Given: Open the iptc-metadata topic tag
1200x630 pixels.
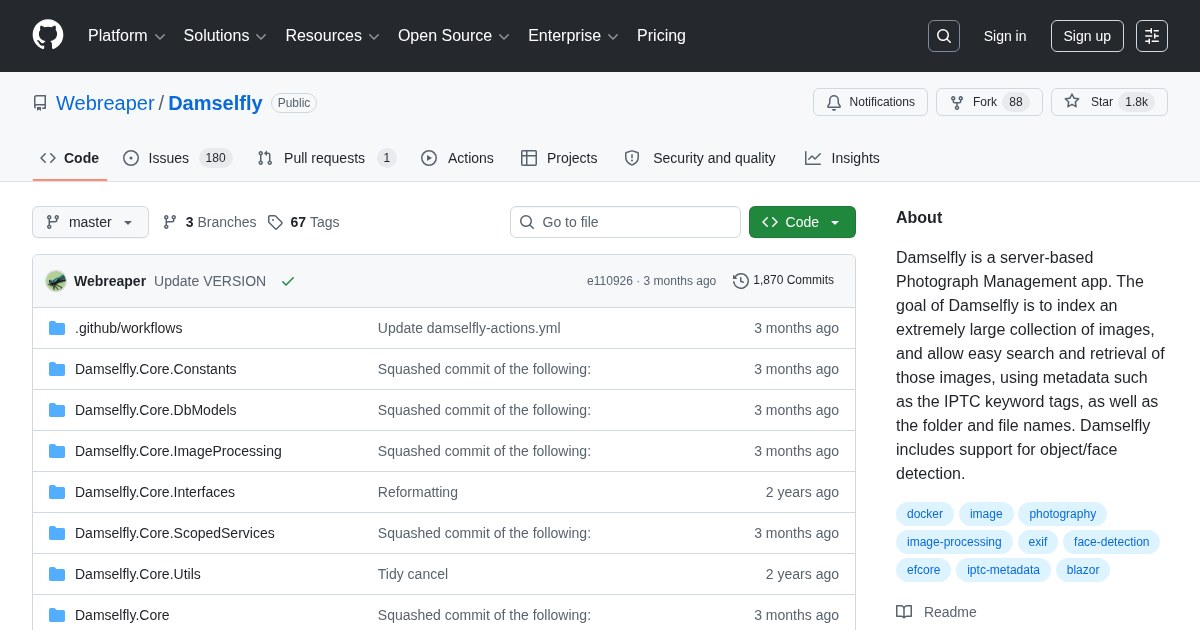Looking at the screenshot, I should [1003, 570].
